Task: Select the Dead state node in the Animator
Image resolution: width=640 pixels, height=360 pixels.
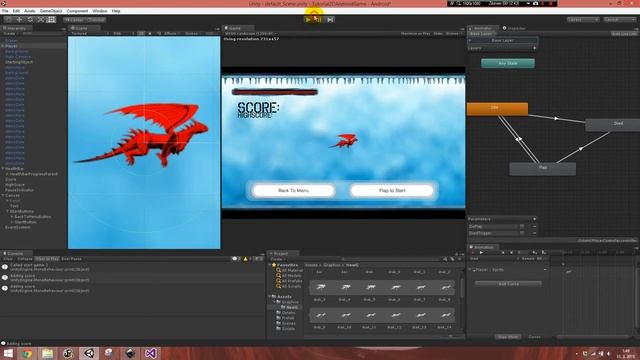Action: (x=613, y=124)
